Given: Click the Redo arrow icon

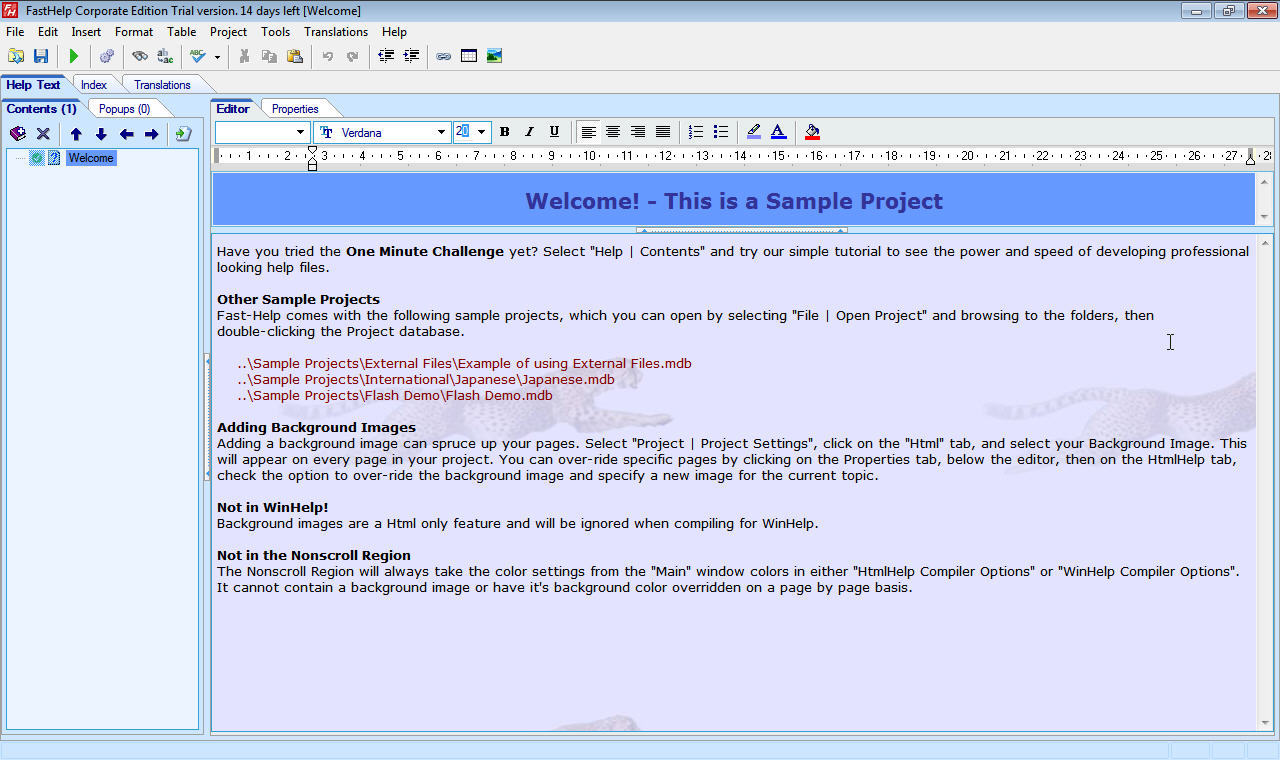Looking at the screenshot, I should point(352,56).
